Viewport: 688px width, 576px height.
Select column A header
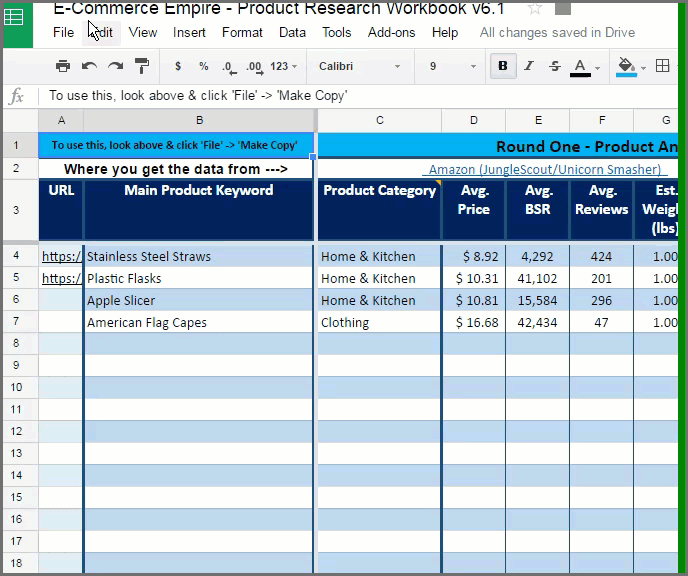61,121
